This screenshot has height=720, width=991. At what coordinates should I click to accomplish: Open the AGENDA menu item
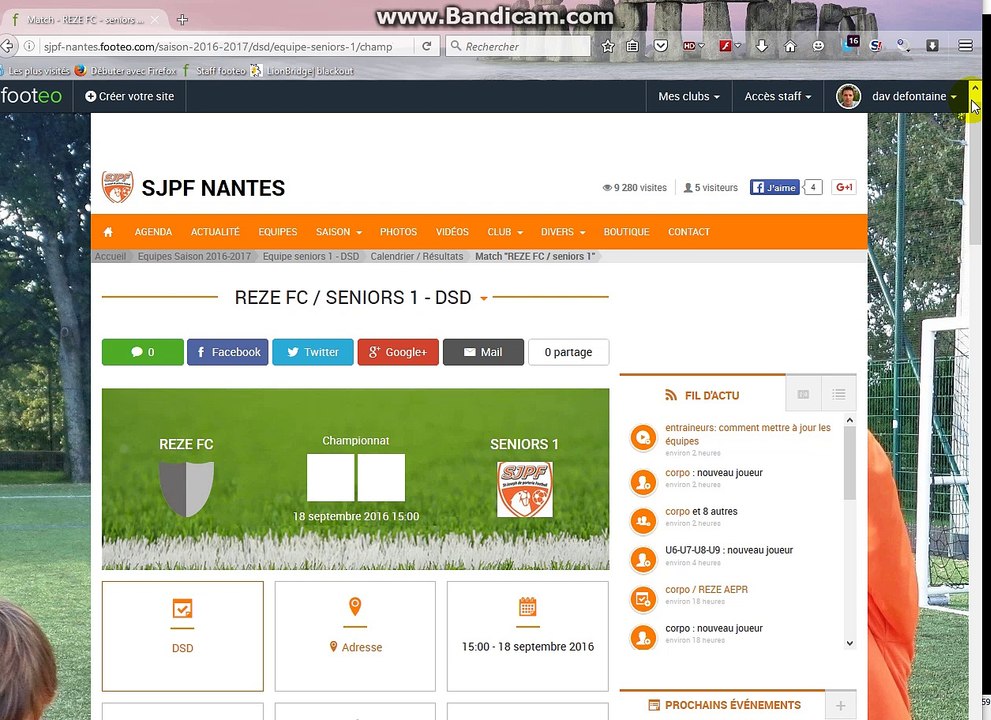click(153, 232)
